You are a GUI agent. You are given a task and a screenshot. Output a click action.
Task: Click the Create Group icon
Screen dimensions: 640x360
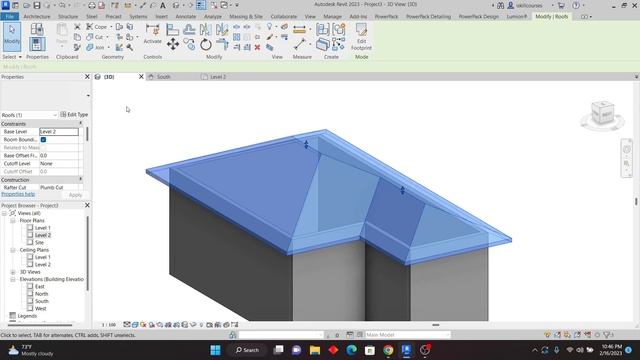(x=339, y=29)
